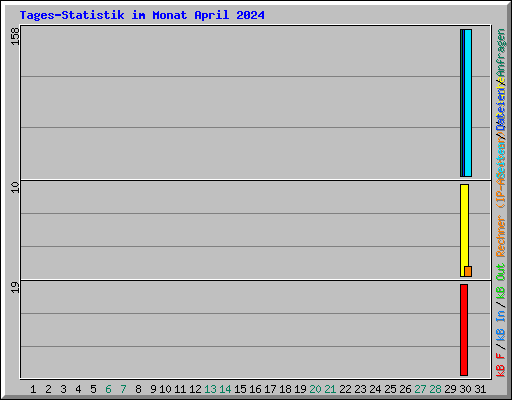This screenshot has height=400, width=512.
Task: Click day 10 on the x-axis
Action: click(x=165, y=389)
